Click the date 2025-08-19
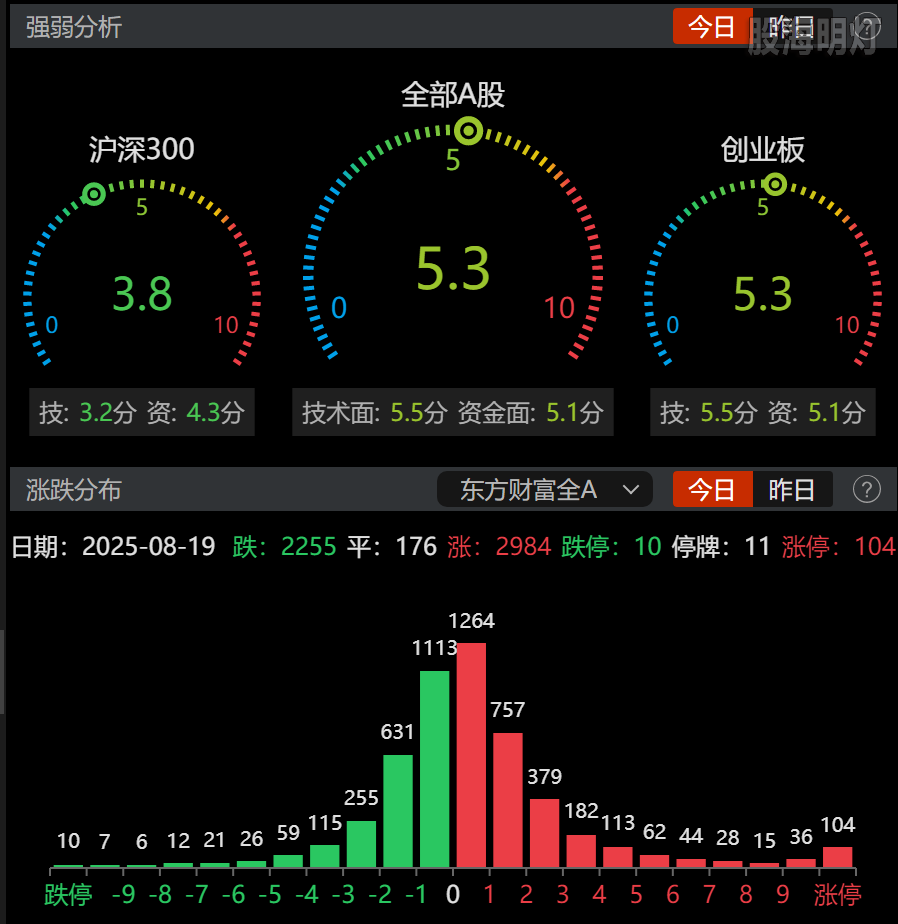Image resolution: width=898 pixels, height=924 pixels. click(148, 546)
